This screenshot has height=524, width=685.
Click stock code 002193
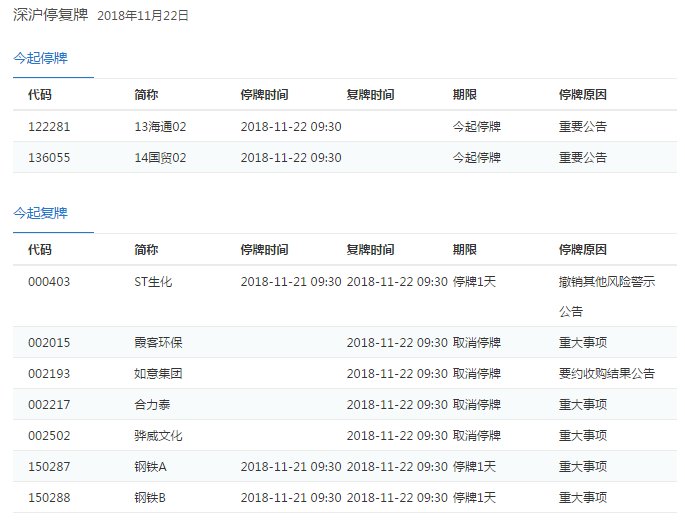click(x=49, y=374)
